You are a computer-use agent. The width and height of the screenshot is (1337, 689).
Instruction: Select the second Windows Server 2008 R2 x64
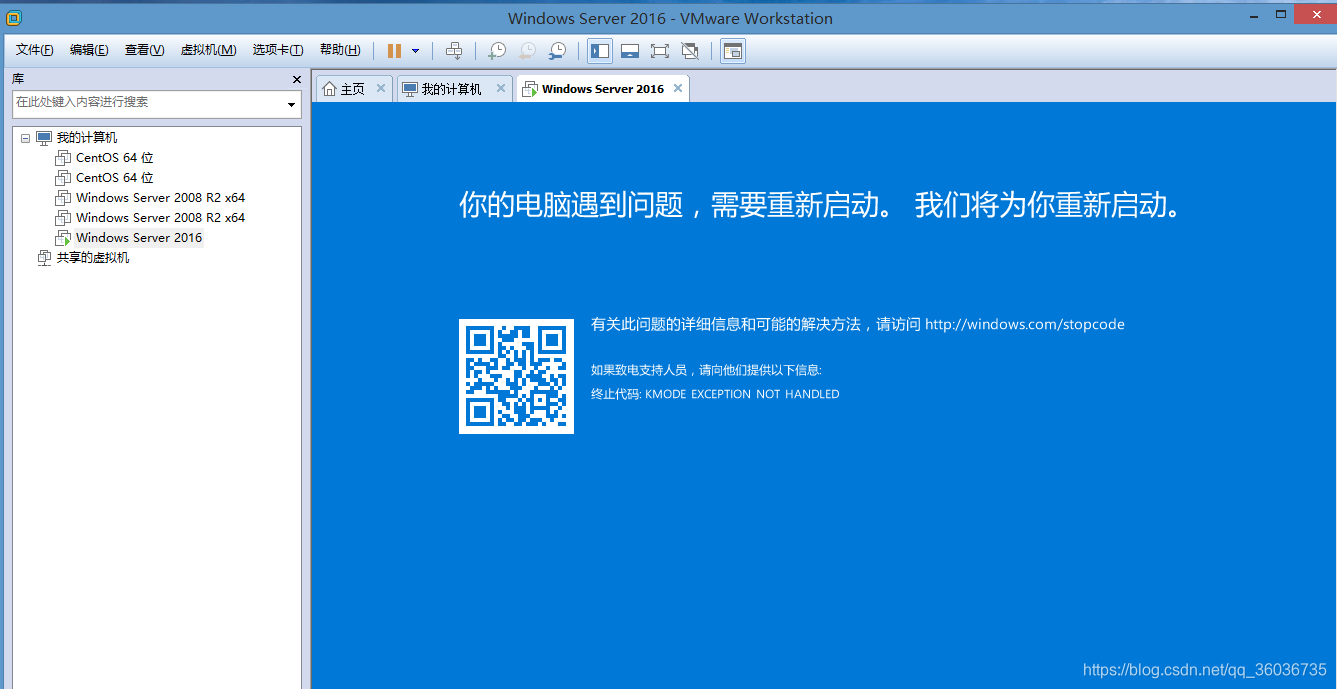coord(160,218)
